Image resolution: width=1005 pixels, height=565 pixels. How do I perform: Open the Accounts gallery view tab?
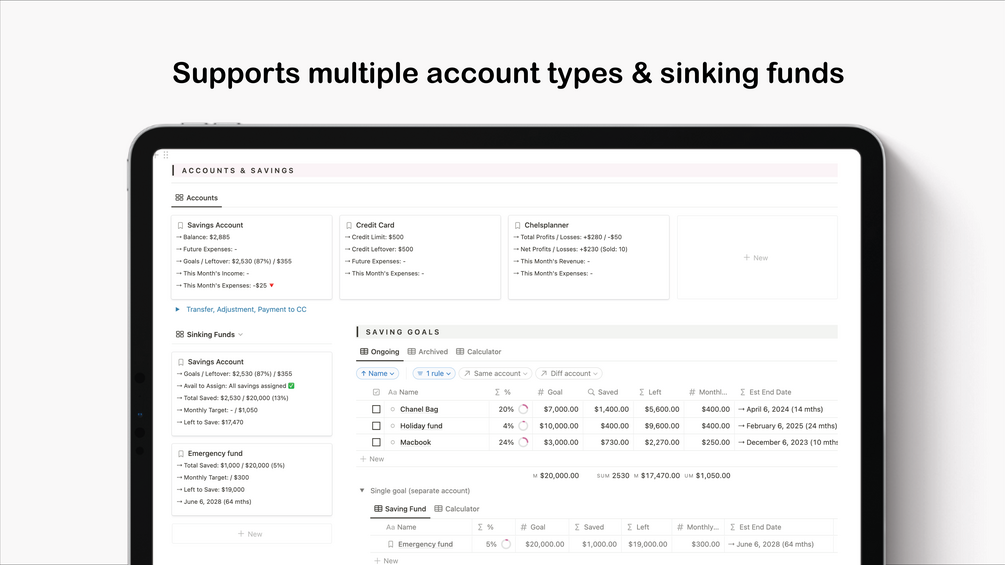coord(197,198)
